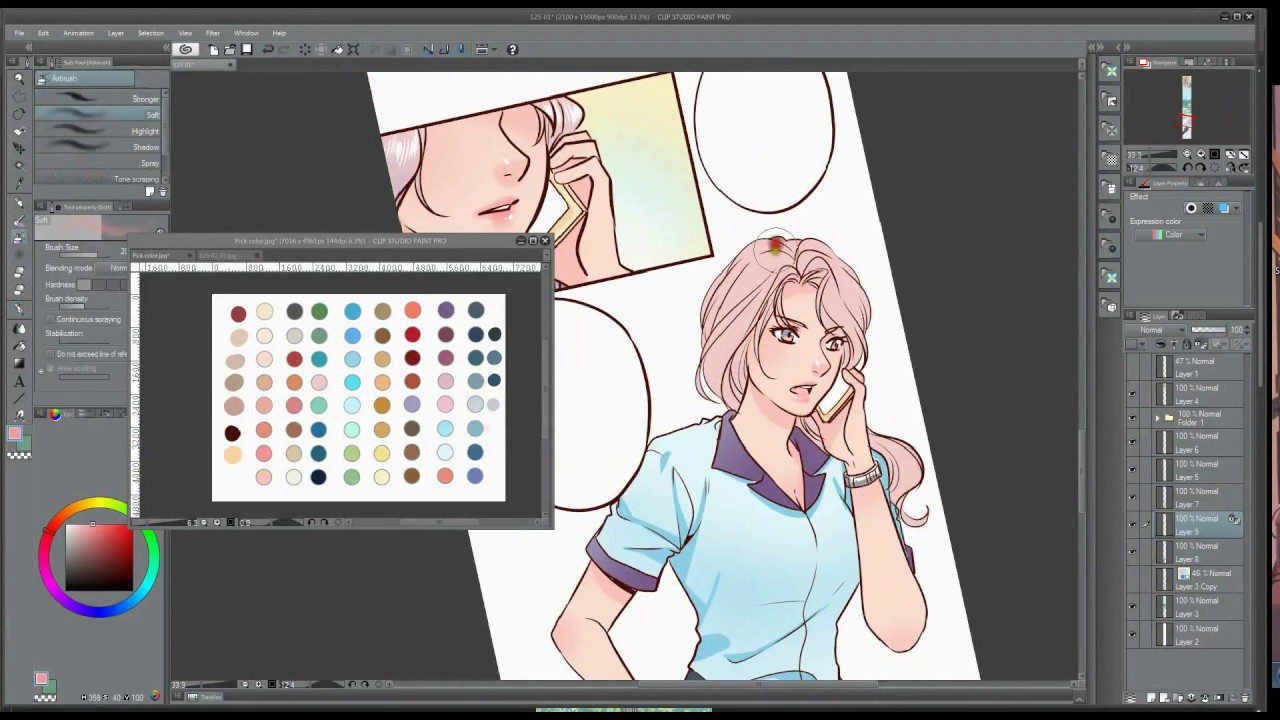
Task: Open the Help question mark icon
Action: (512, 49)
